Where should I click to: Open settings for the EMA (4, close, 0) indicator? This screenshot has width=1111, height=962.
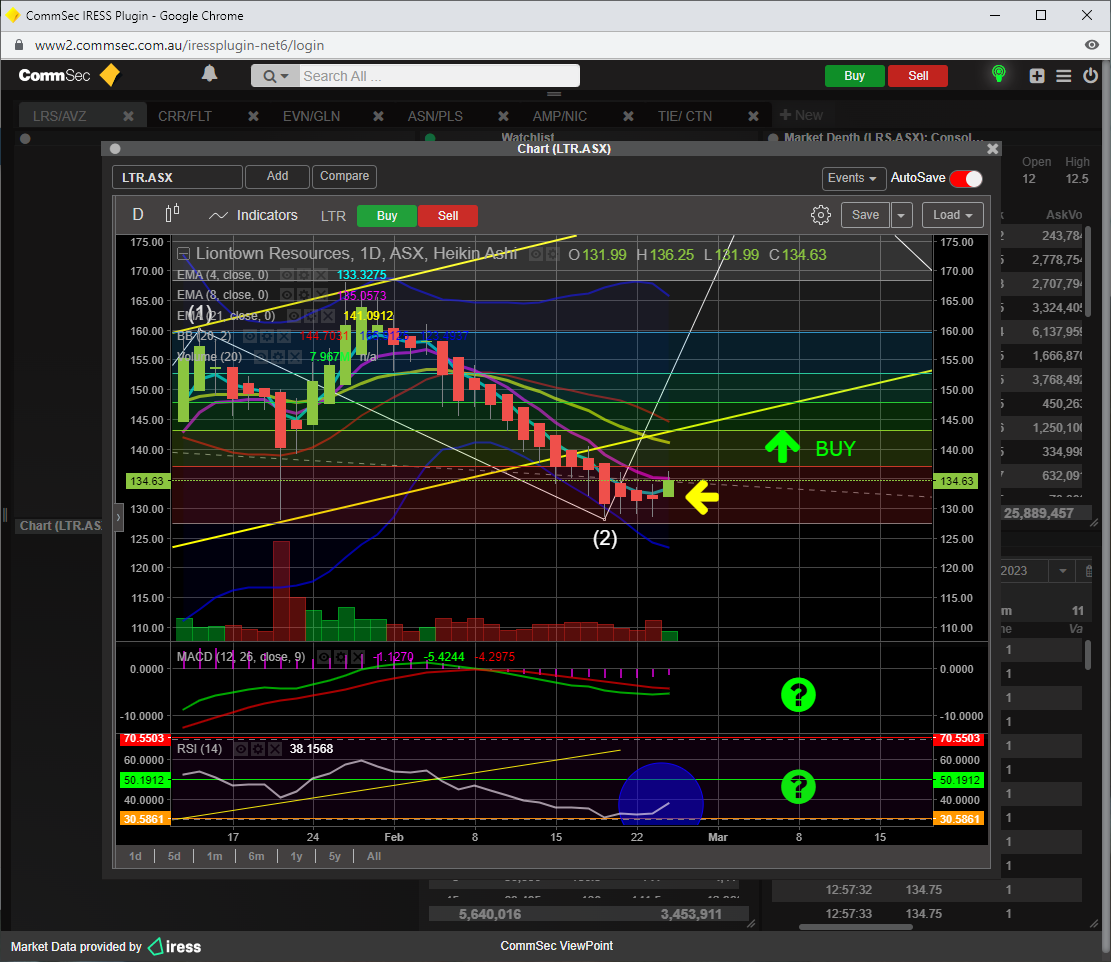[x=303, y=275]
